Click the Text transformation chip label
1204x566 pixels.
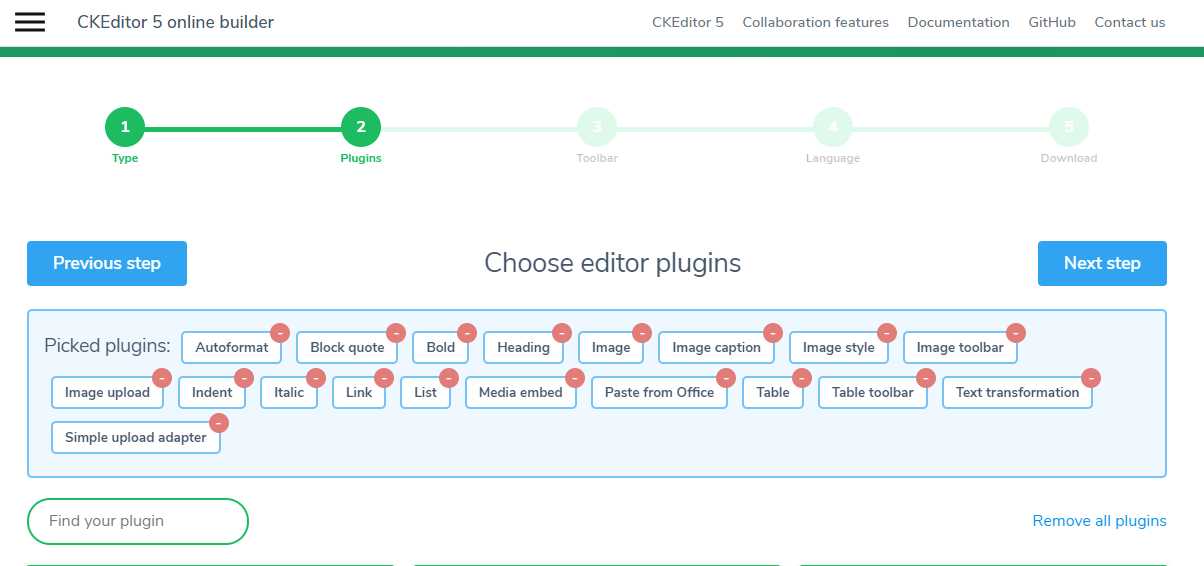(x=1017, y=392)
